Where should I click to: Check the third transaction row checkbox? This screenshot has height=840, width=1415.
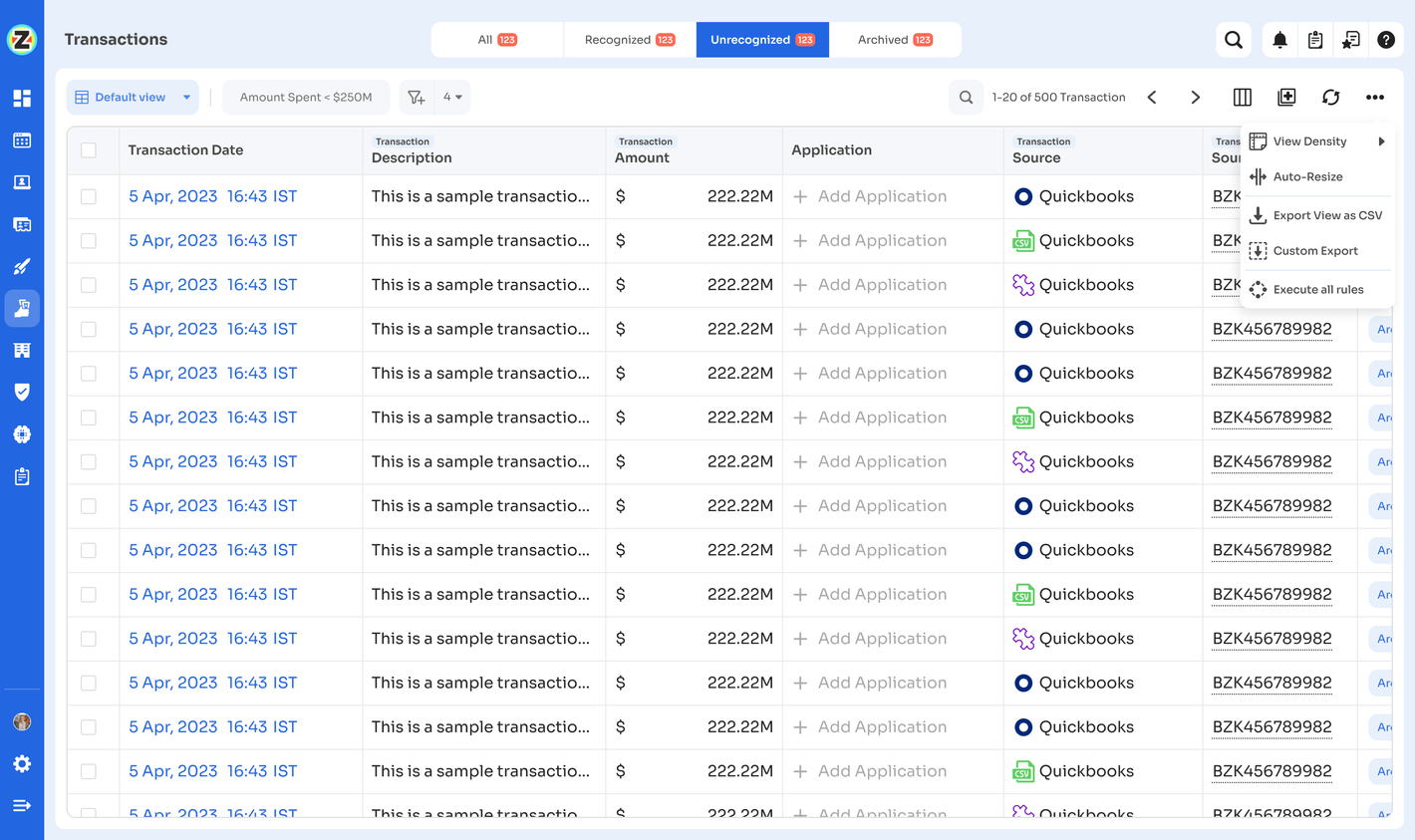click(89, 285)
